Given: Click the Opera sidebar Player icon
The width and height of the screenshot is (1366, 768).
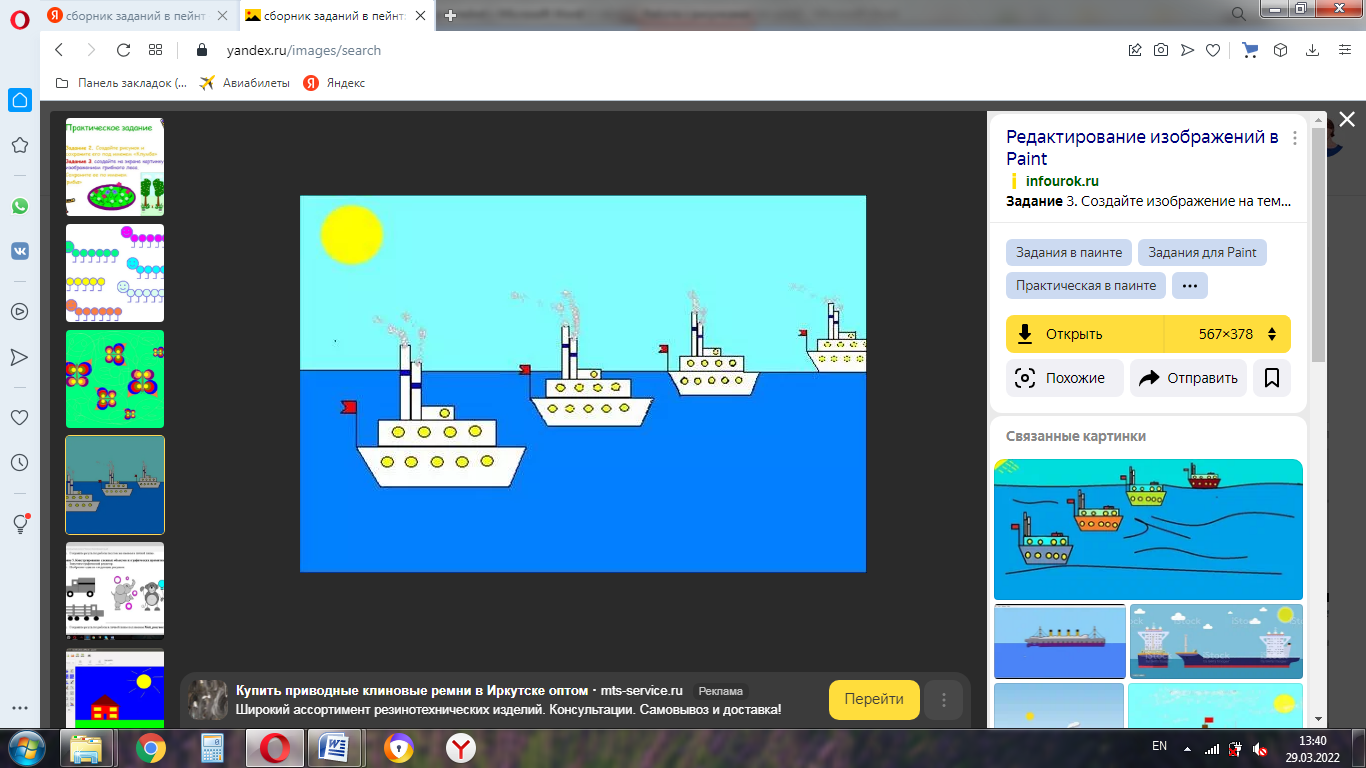Looking at the screenshot, I should tap(20, 311).
